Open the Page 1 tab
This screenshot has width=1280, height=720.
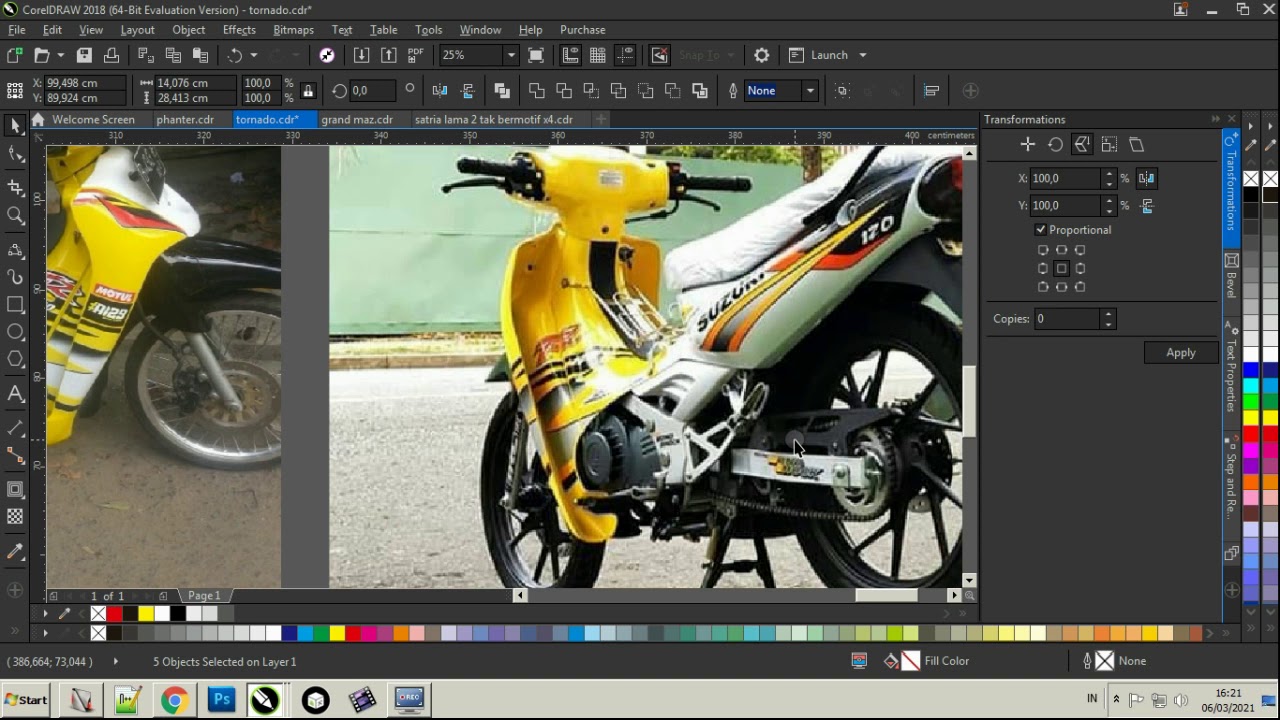point(204,596)
